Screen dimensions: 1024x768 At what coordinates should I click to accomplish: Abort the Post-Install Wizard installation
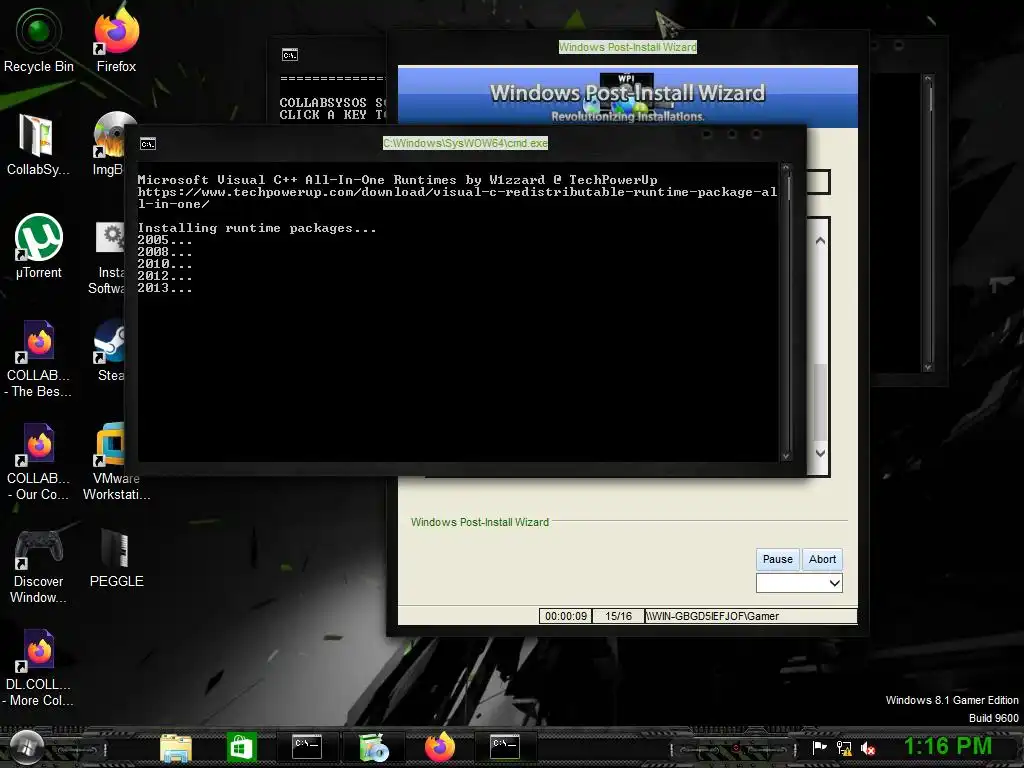click(822, 559)
